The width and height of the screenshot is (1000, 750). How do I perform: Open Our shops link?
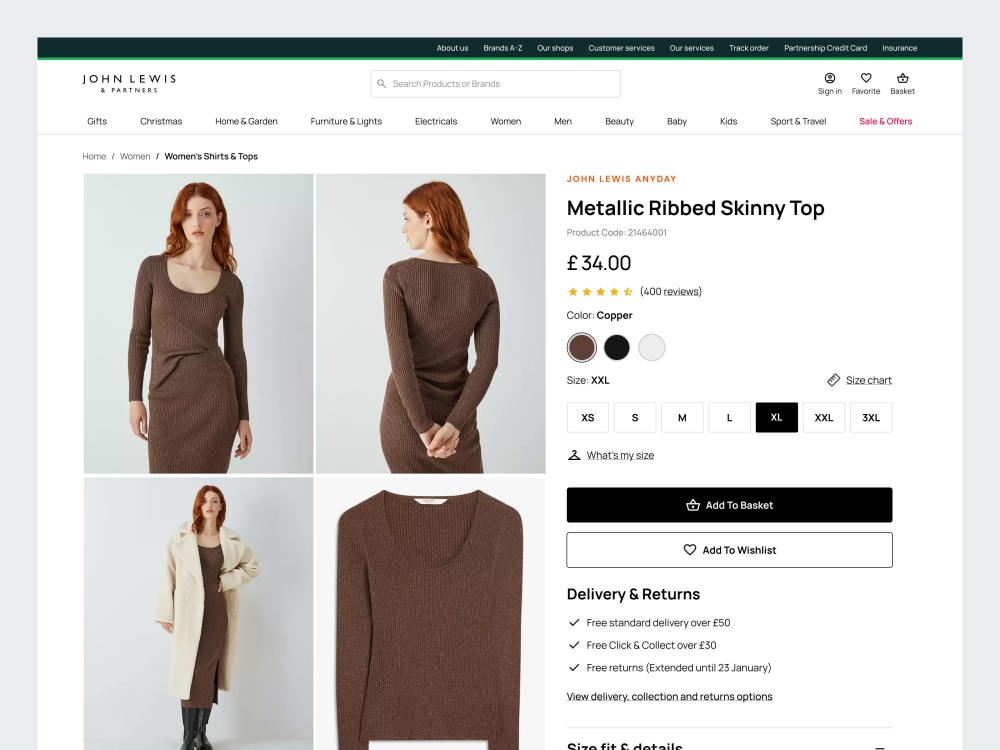coord(555,48)
